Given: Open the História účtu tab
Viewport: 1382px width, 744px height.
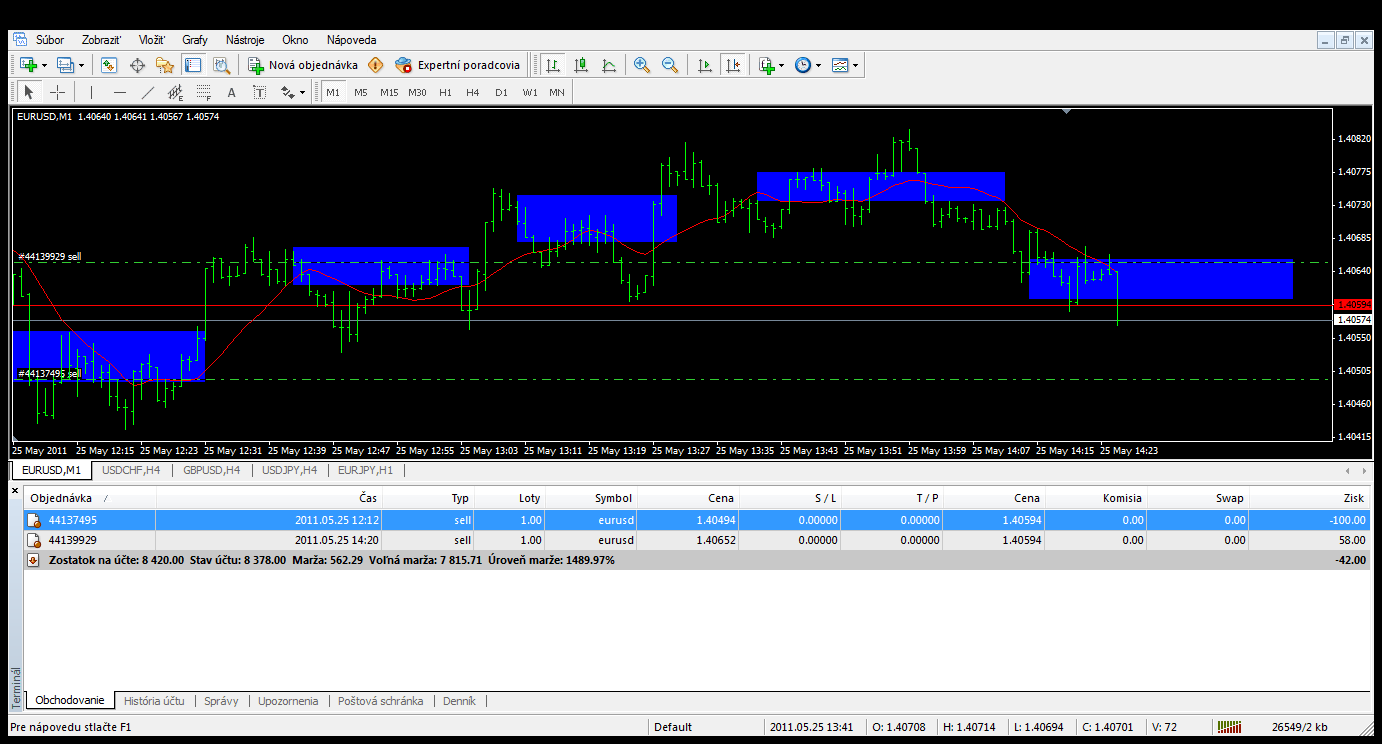Looking at the screenshot, I should pyautogui.click(x=155, y=701).
